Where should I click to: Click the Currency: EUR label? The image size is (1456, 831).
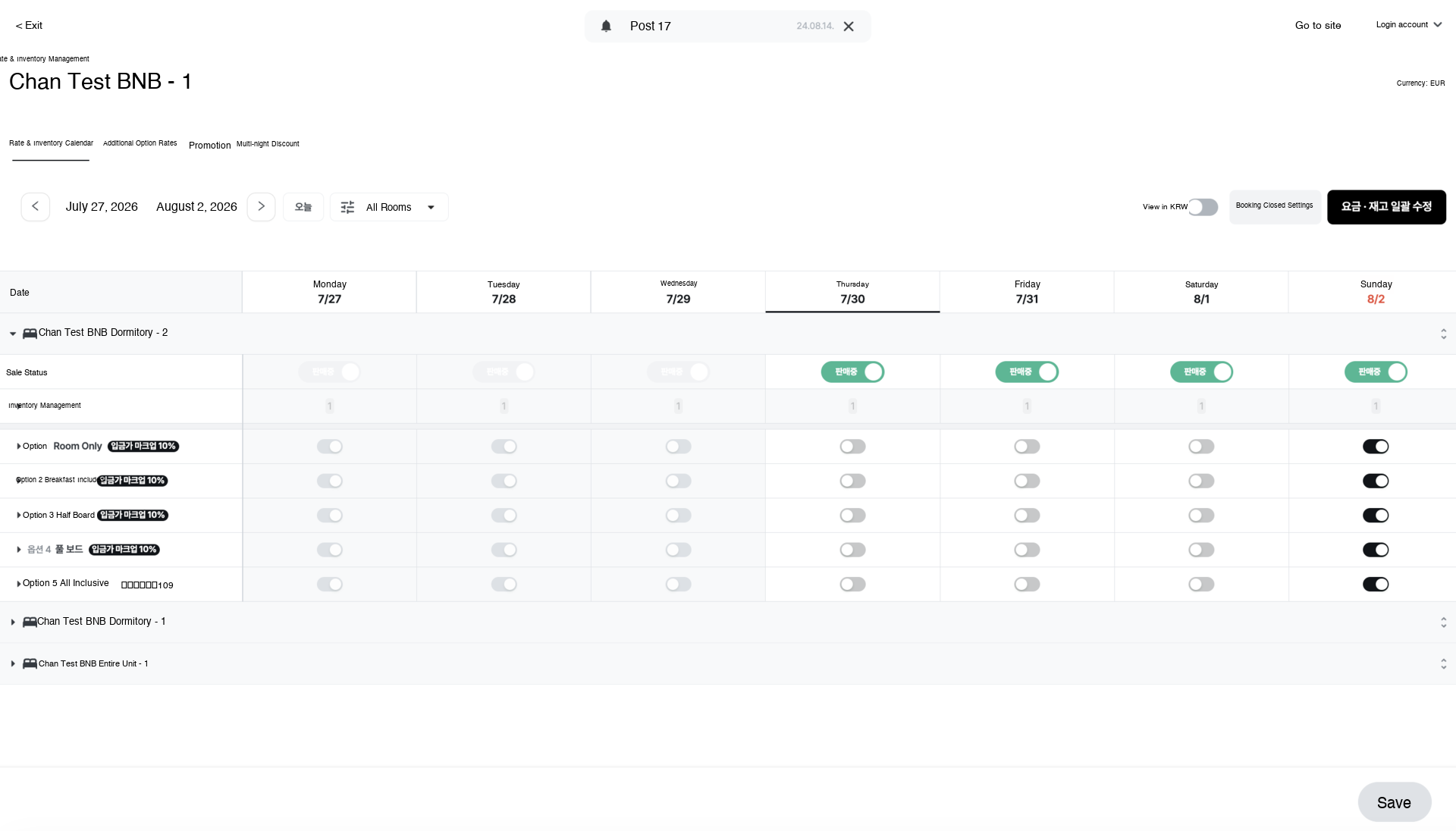click(x=1420, y=83)
